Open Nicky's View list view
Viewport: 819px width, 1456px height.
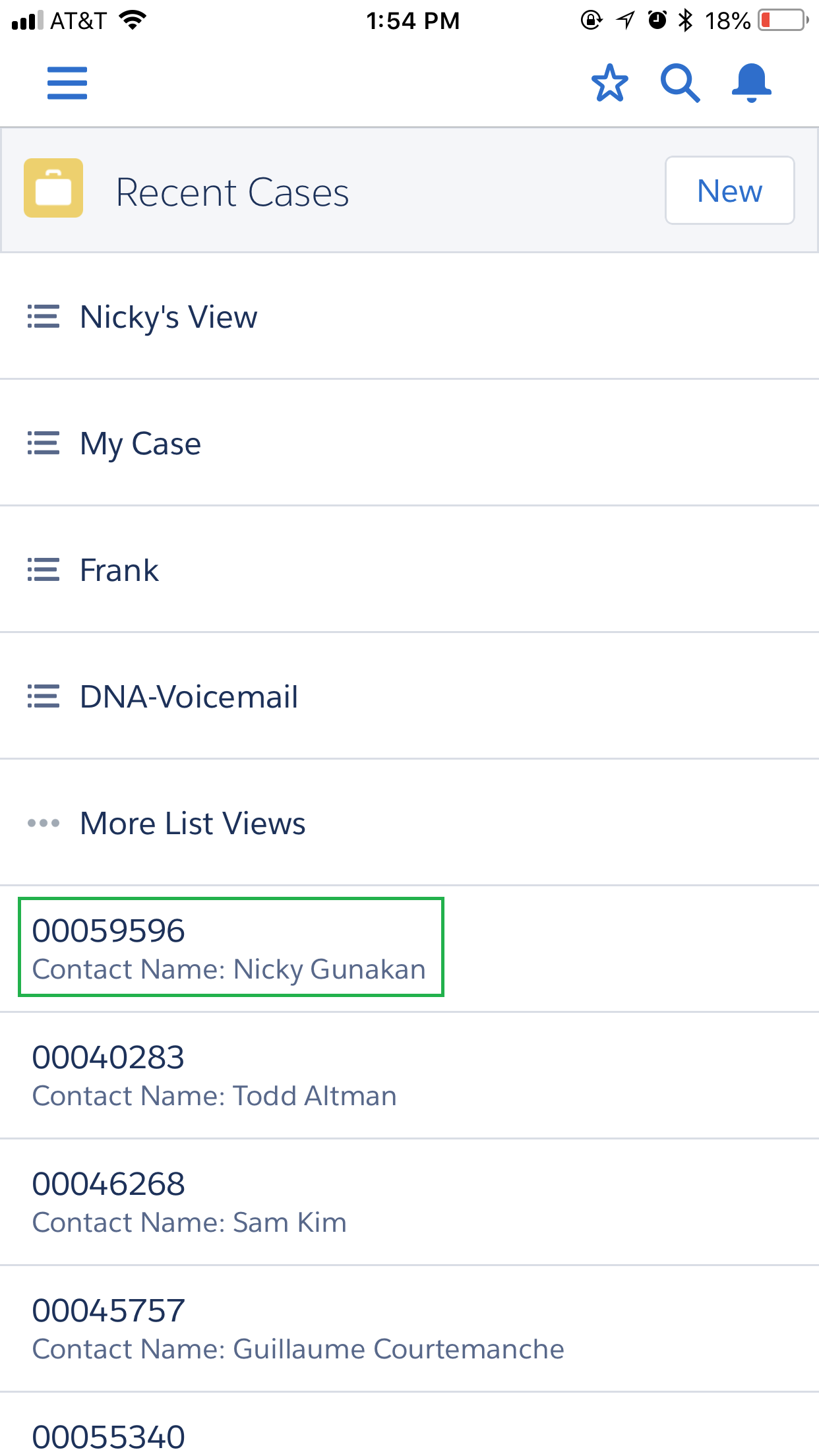coord(169,317)
